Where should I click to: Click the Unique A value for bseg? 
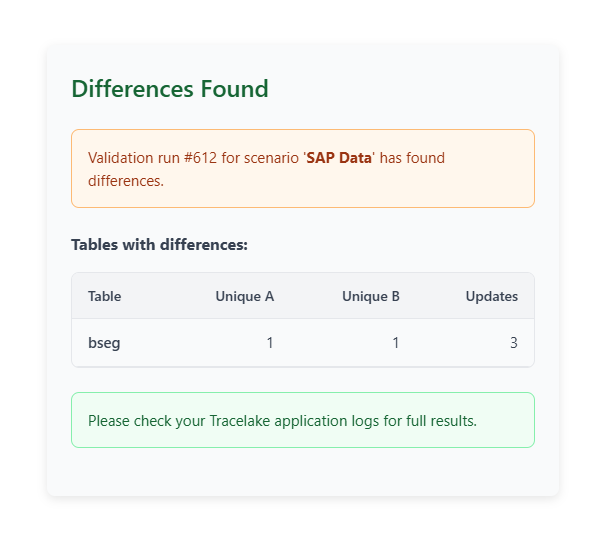click(269, 343)
